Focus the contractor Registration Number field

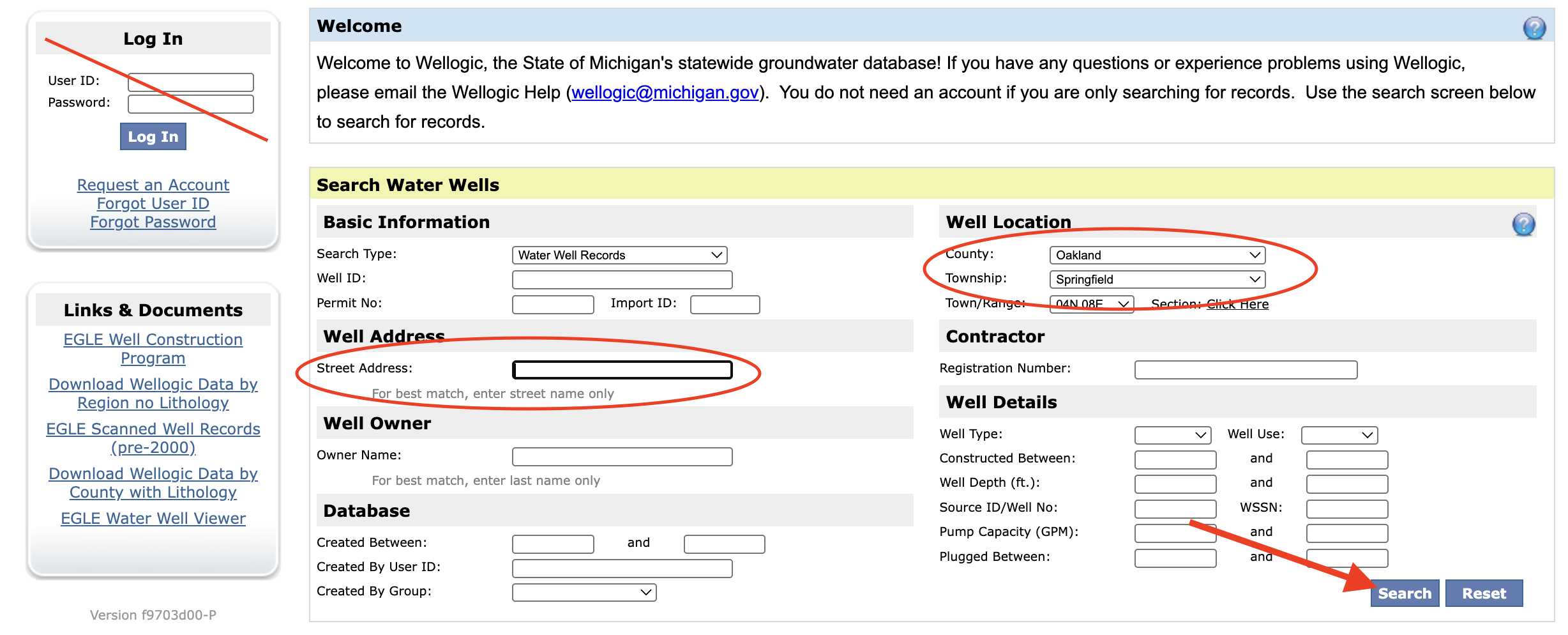click(1246, 370)
